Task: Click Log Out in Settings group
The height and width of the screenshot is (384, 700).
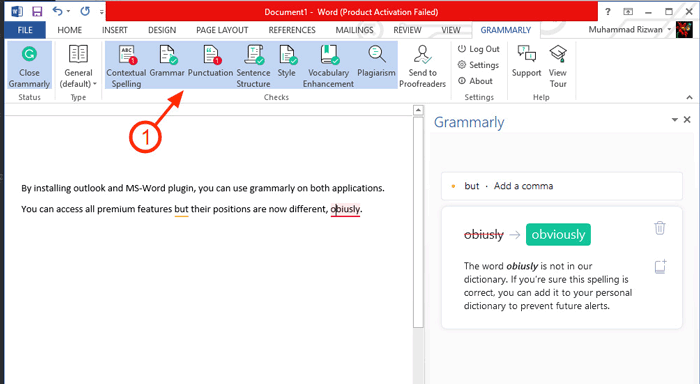Action: [x=479, y=49]
